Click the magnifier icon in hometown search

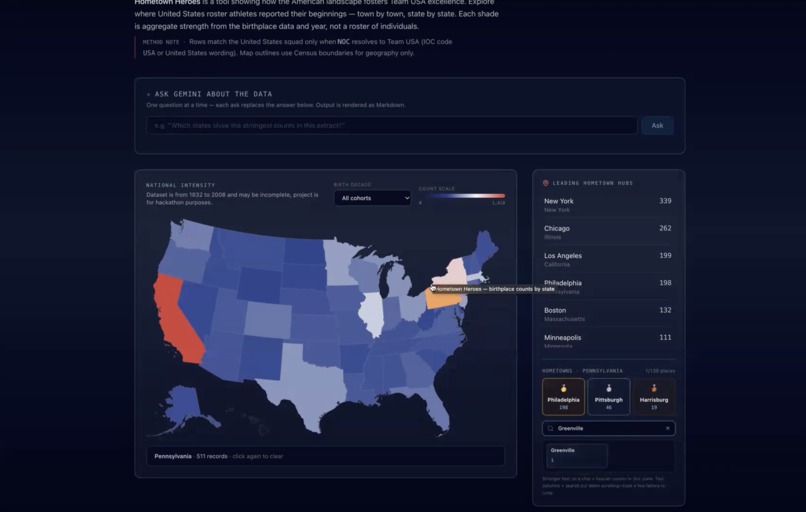click(551, 428)
